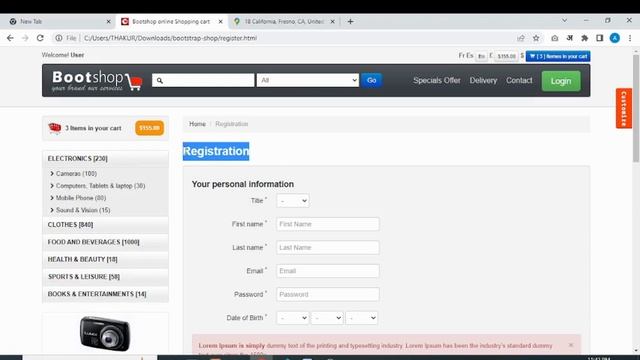
Task: Click the Es language link
Action: pos(470,56)
